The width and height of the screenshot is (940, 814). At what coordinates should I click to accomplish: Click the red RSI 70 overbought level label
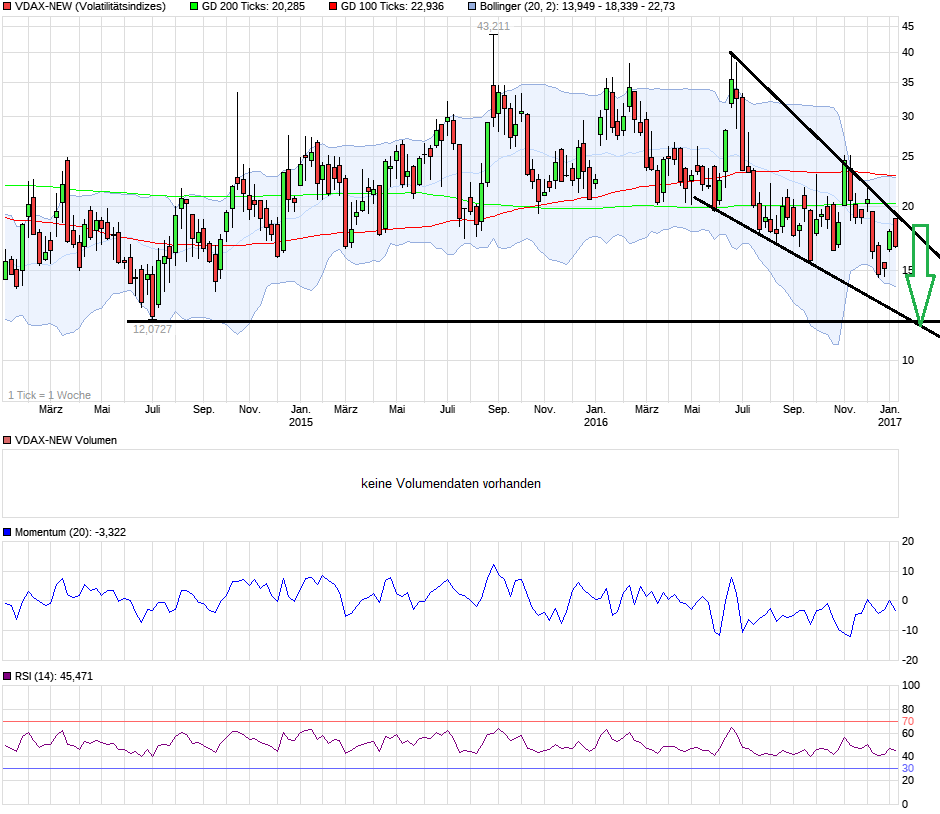[908, 721]
